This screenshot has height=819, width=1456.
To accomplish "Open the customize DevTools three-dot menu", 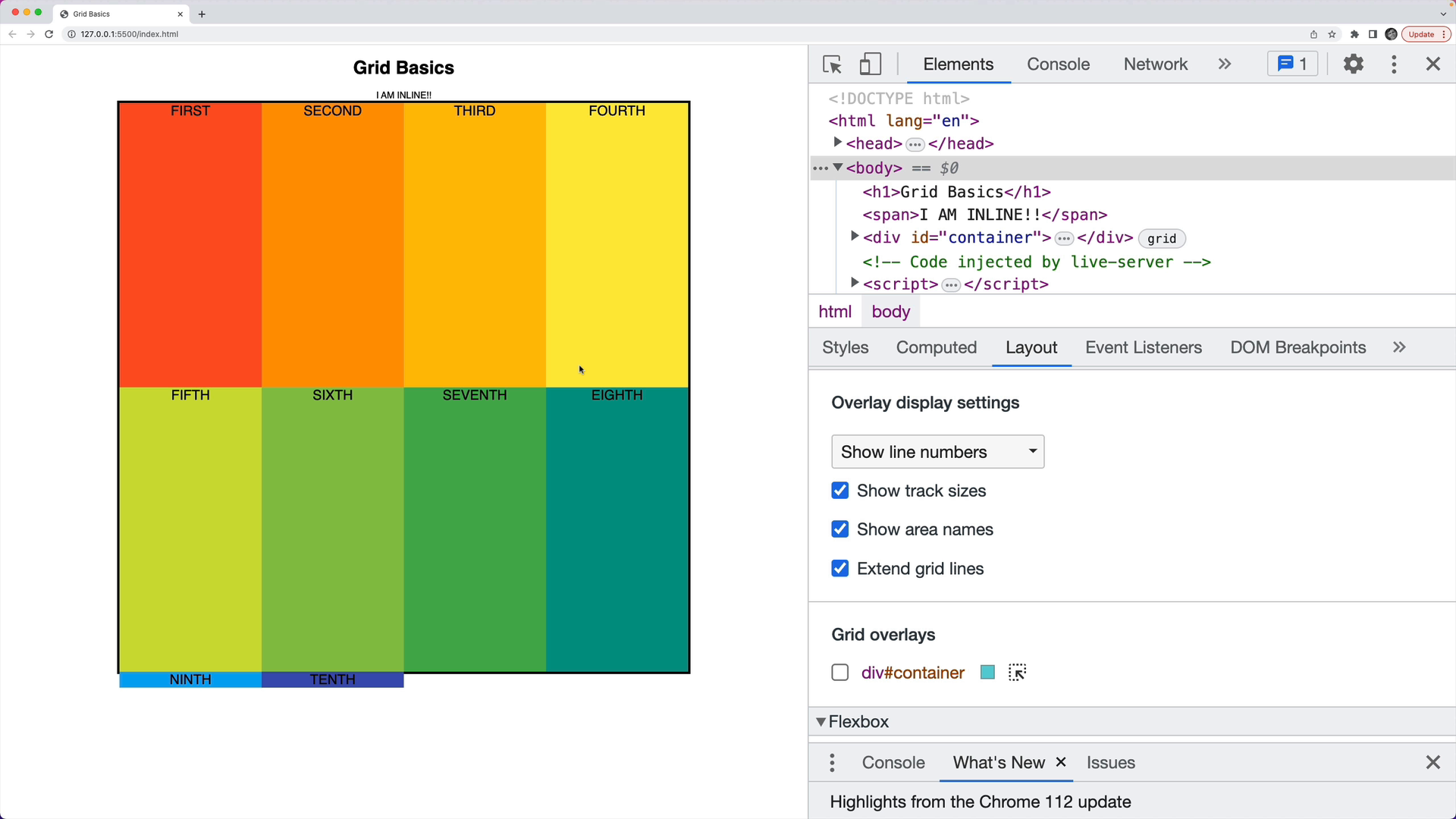I will pos(1394,64).
